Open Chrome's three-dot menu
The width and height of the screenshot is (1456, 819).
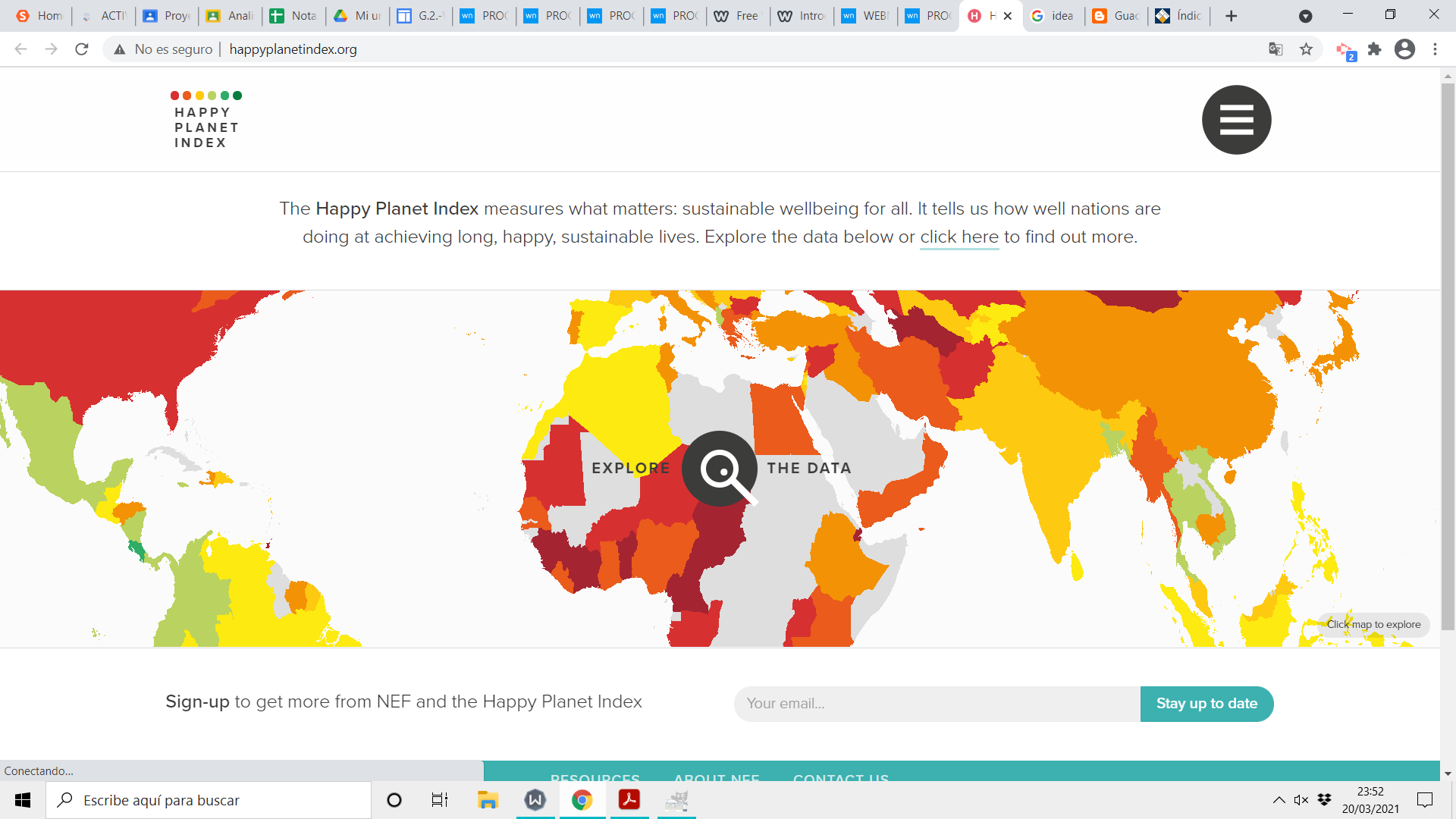pos(1435,49)
